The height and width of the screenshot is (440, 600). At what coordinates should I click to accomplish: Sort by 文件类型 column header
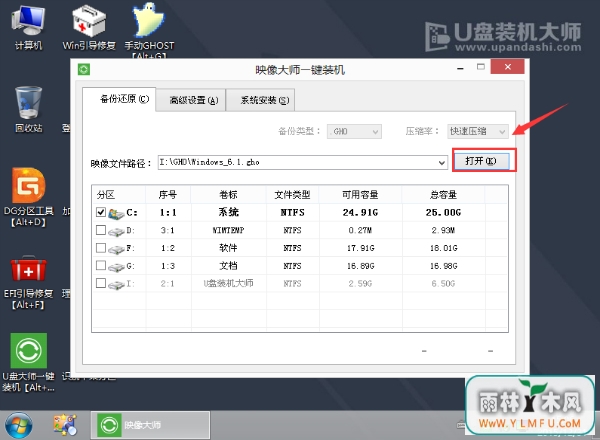tap(293, 194)
